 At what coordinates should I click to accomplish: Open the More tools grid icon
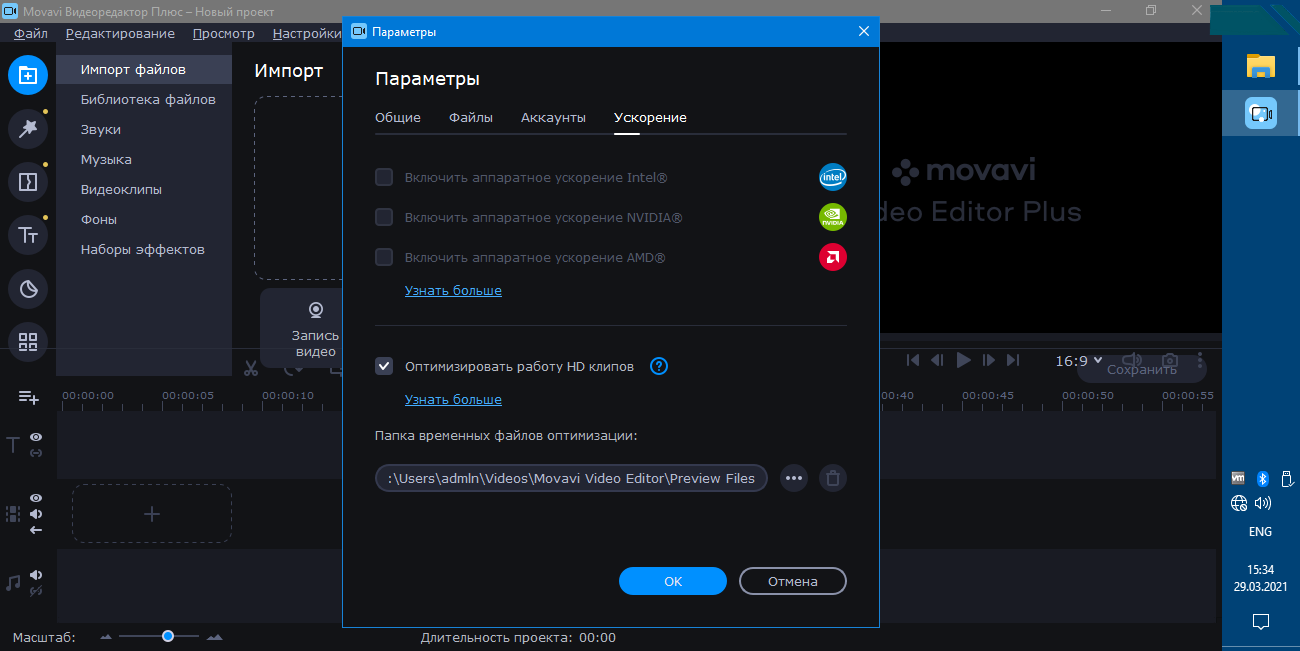point(28,342)
